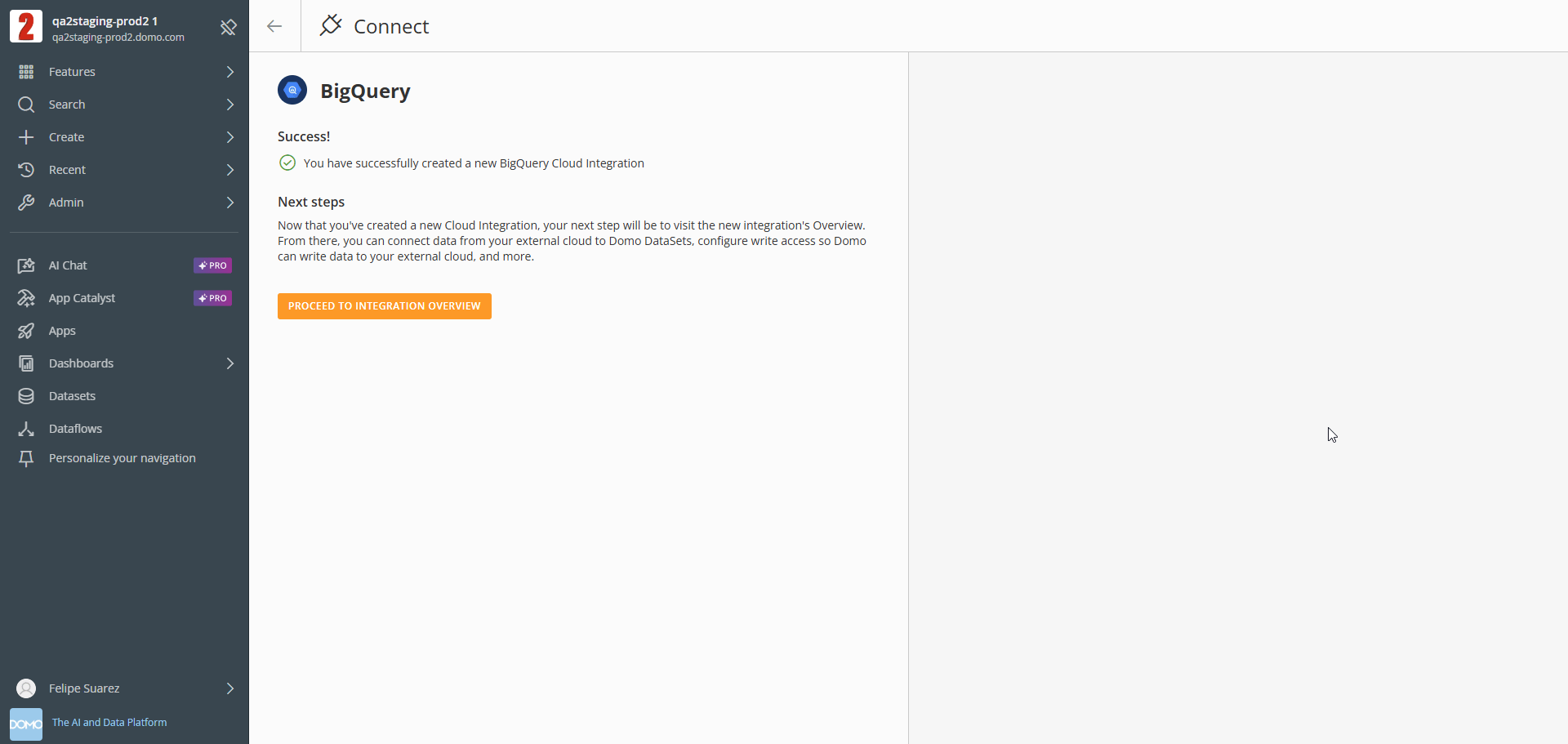Click the Features grid icon

tap(26, 72)
